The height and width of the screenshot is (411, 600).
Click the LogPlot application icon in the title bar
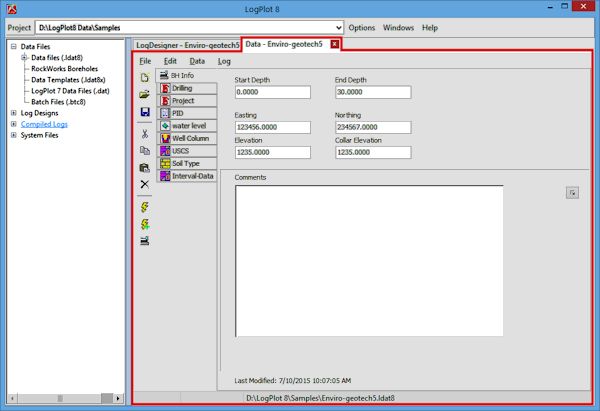12,8
